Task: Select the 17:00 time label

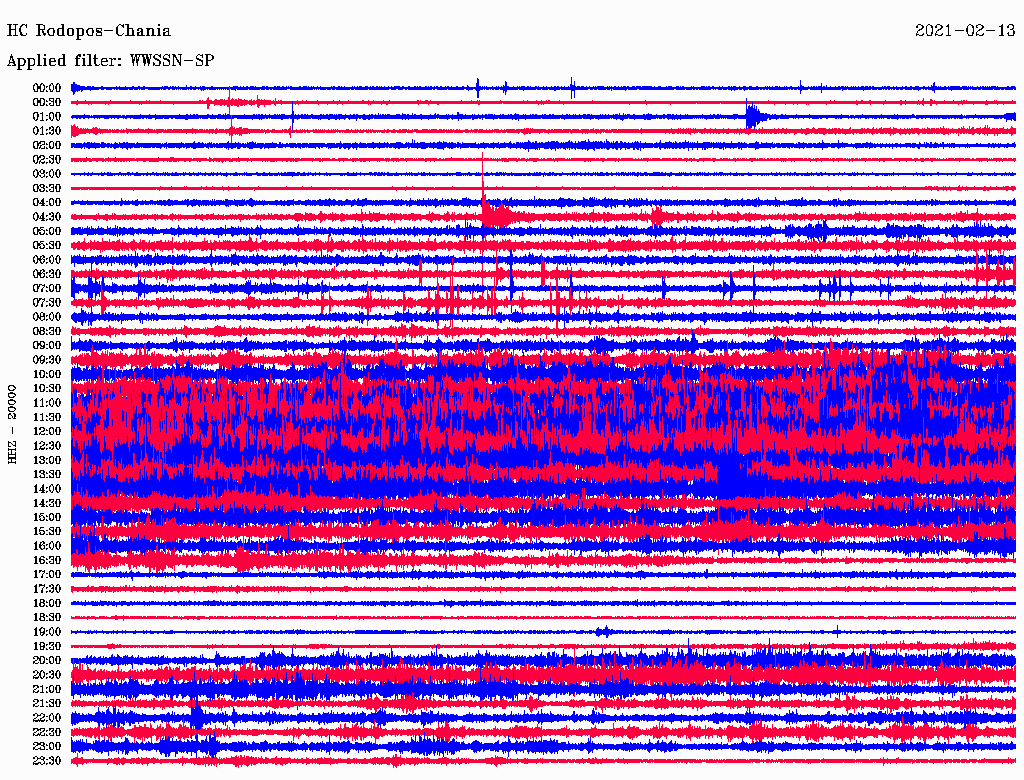Action: pyautogui.click(x=47, y=575)
